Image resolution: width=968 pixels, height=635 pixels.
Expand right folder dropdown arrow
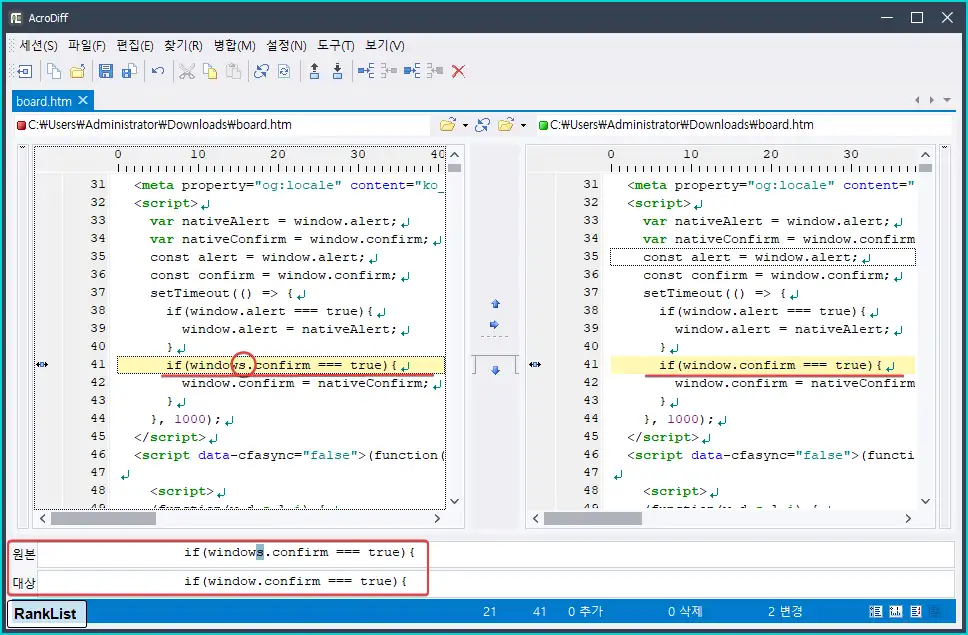pyautogui.click(x=524, y=125)
